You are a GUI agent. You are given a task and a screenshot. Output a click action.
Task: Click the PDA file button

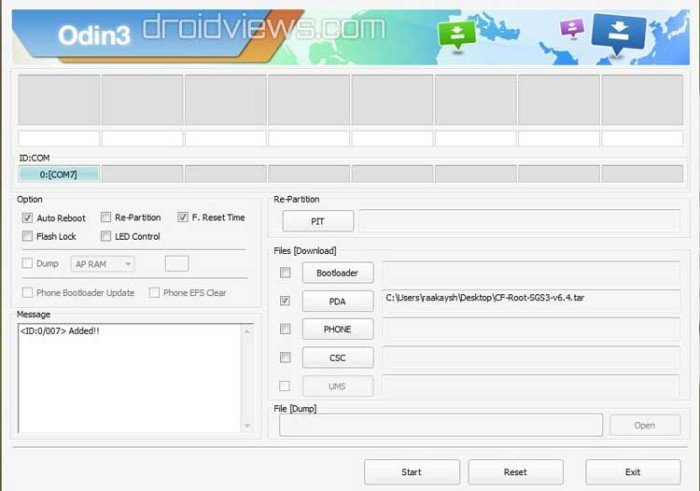point(338,301)
